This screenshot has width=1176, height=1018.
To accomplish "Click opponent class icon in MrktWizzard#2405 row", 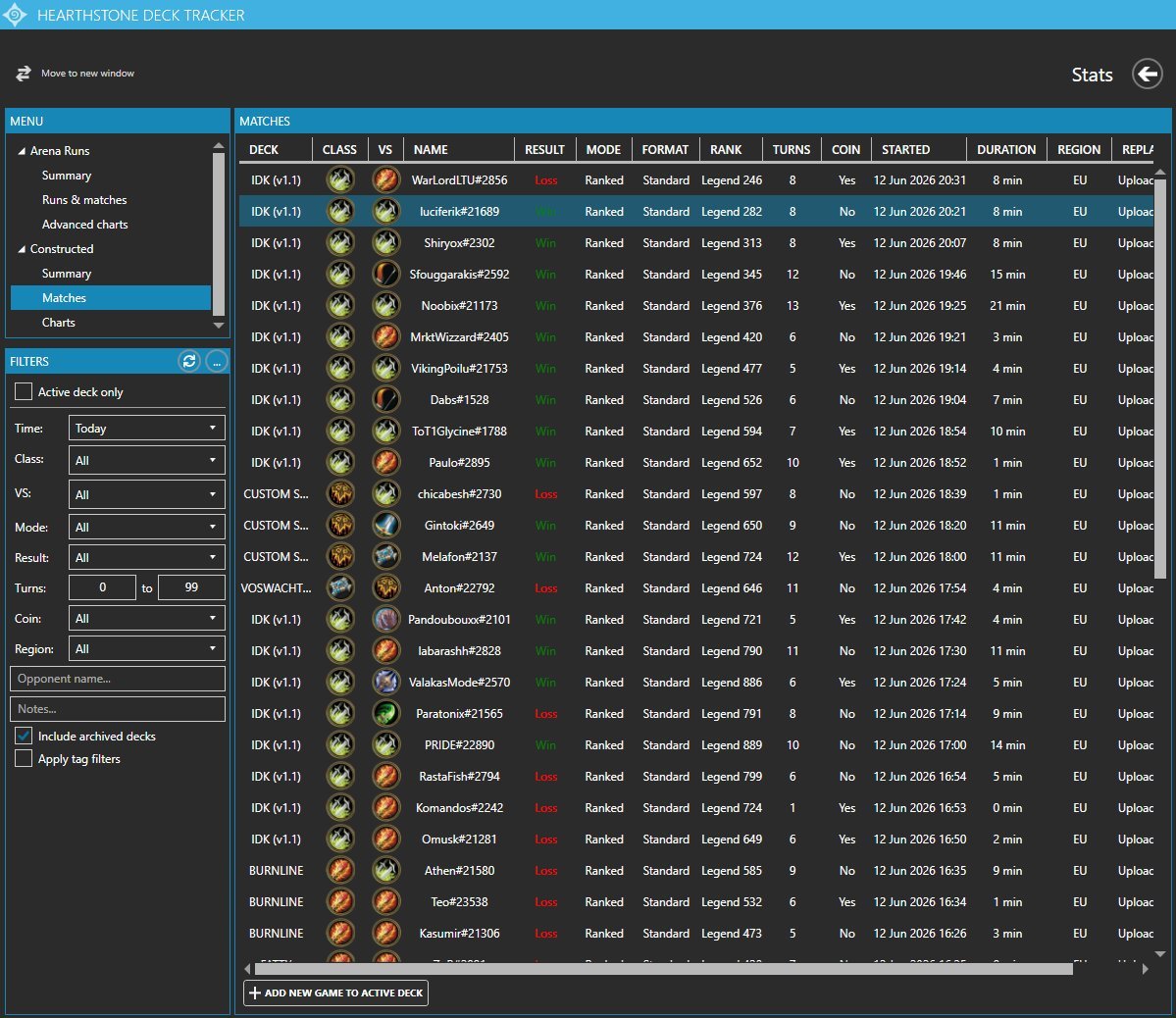I will [x=386, y=336].
